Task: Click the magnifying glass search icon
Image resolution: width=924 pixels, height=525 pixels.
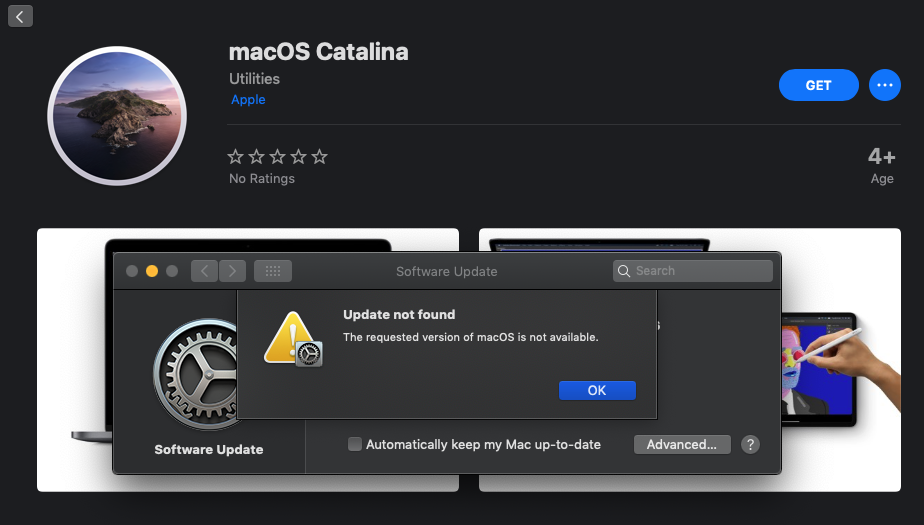Action: 624,271
